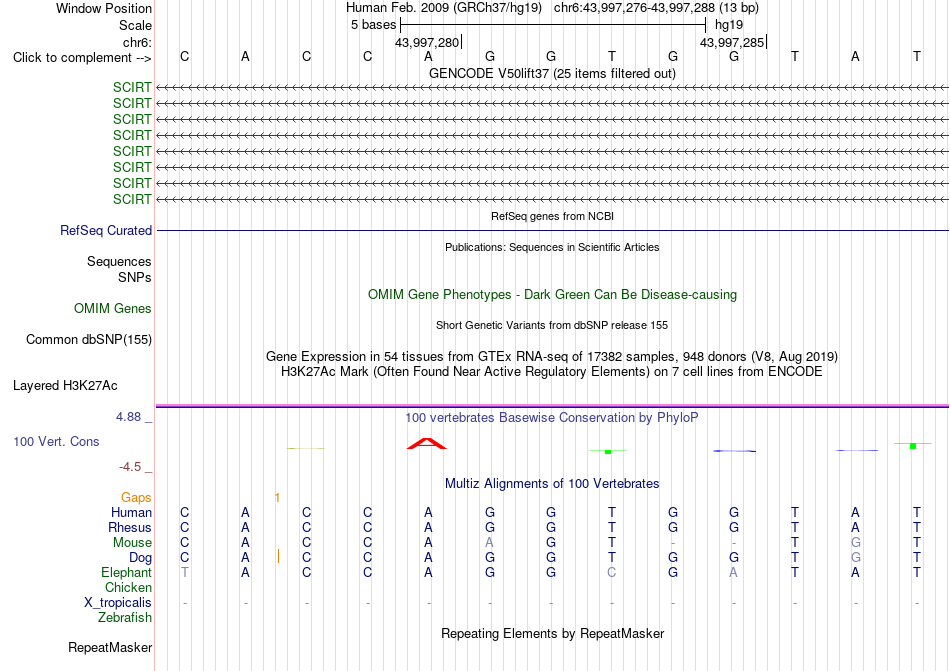Viewport: 950px width, 671px height.
Task: Open the OMIM Gene Phenotypes track title
Action: pyautogui.click(x=553, y=294)
